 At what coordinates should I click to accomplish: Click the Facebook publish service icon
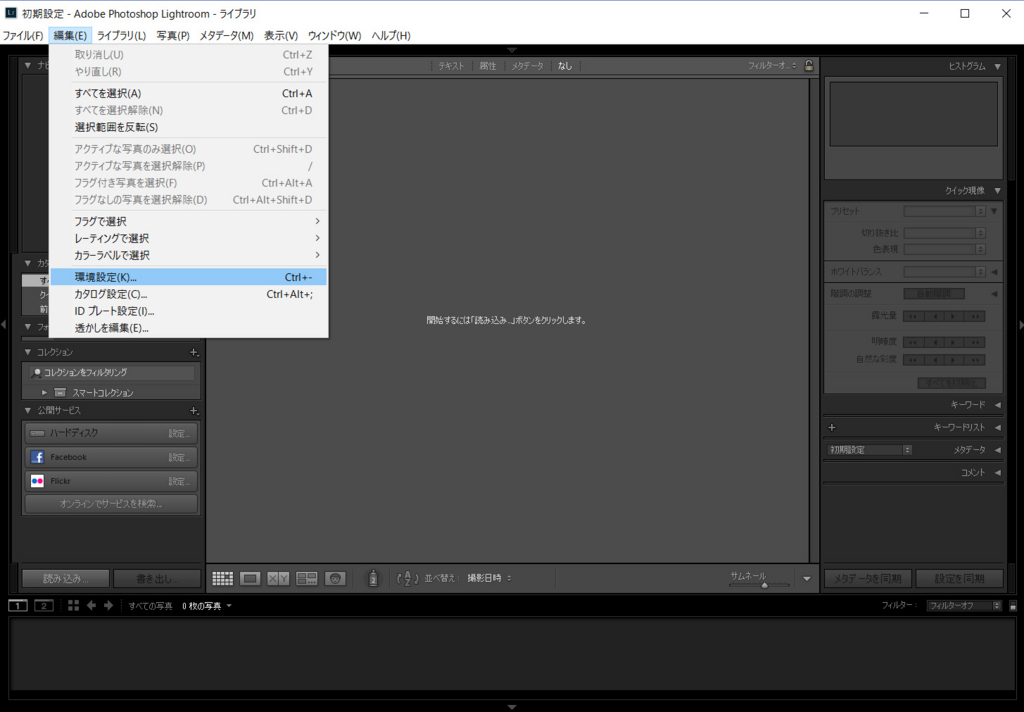click(x=37, y=457)
